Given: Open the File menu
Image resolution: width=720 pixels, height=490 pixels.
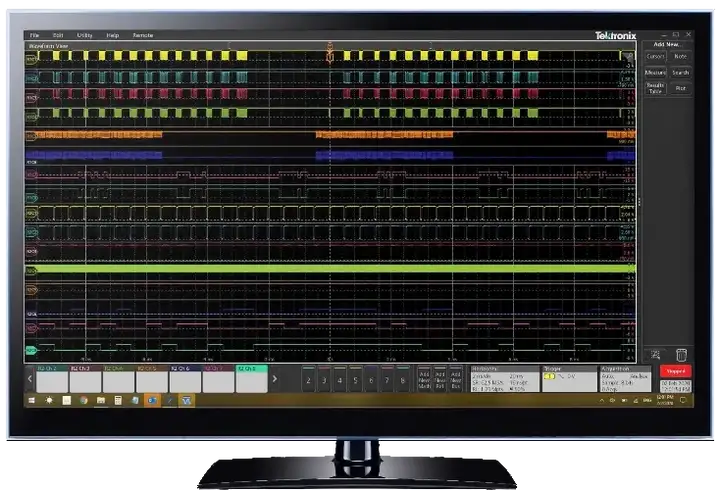Looking at the screenshot, I should 34,35.
